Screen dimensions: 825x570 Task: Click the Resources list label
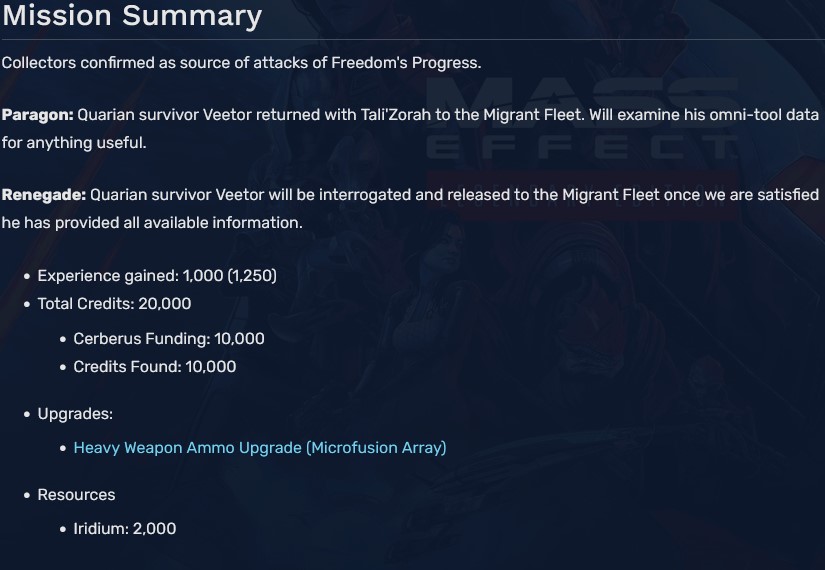tap(76, 495)
